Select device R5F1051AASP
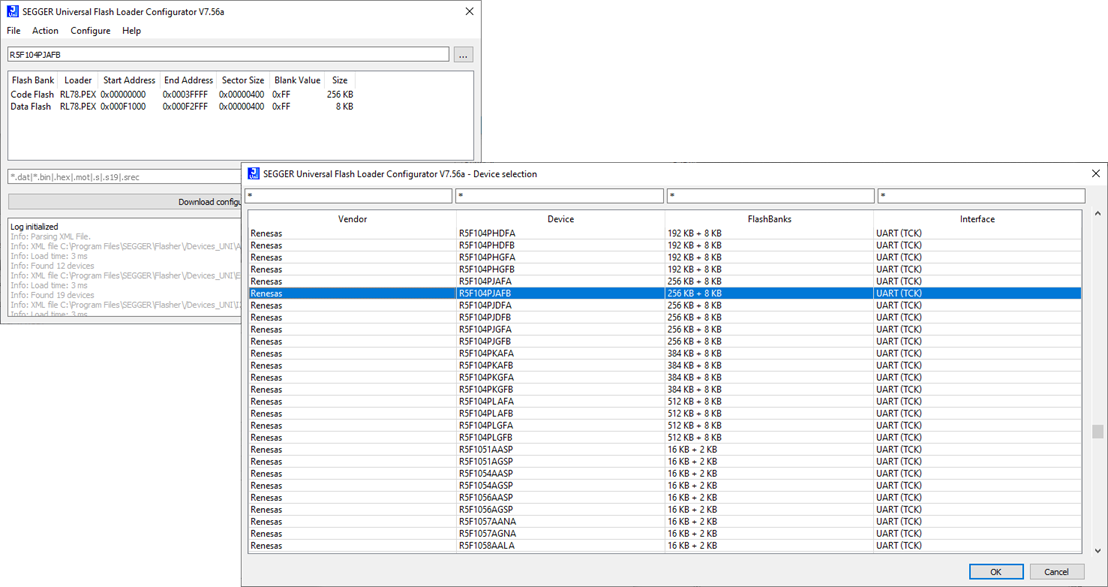Viewport: 1108px width, 587px height. point(665,449)
